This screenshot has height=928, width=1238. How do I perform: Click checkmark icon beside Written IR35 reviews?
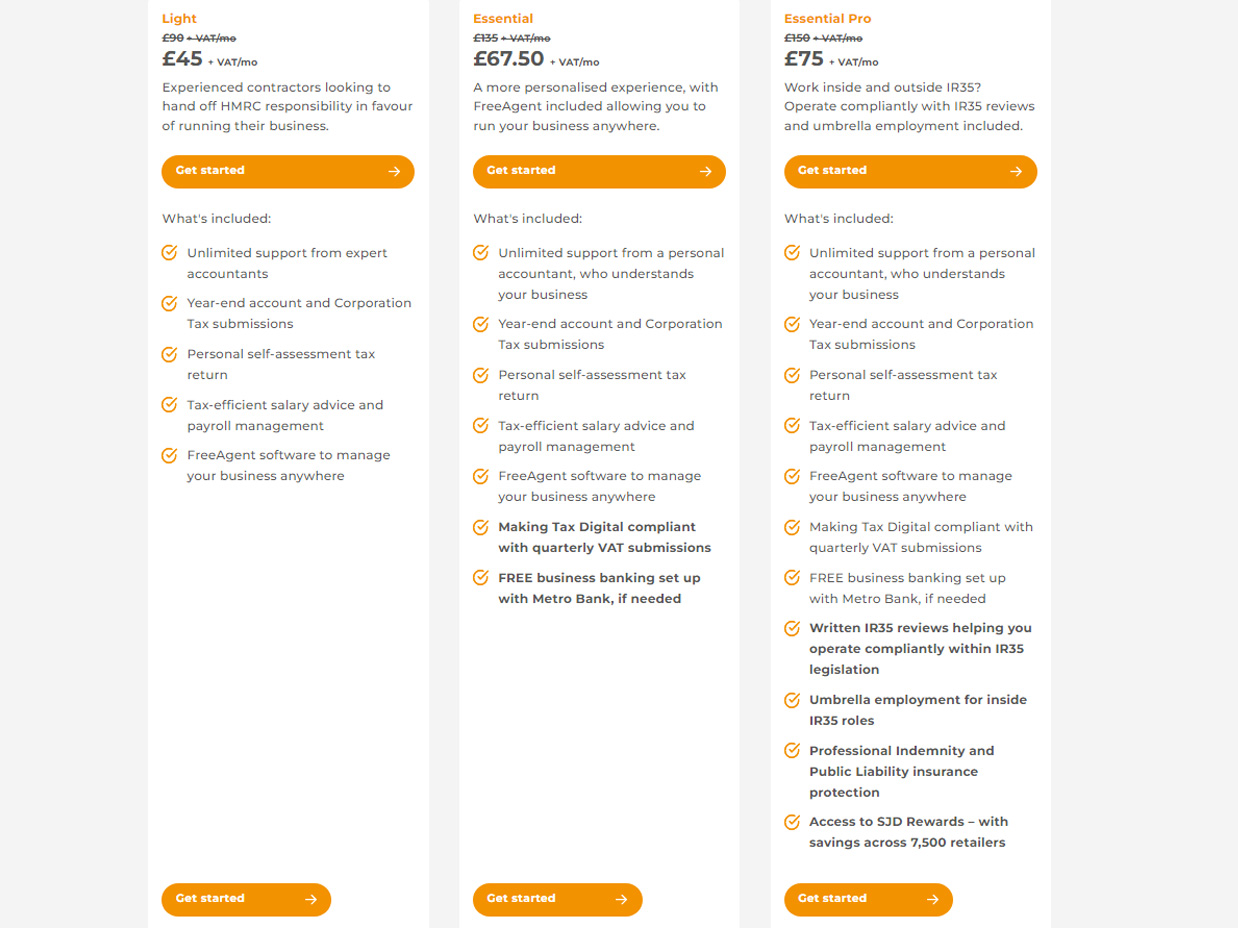point(792,628)
